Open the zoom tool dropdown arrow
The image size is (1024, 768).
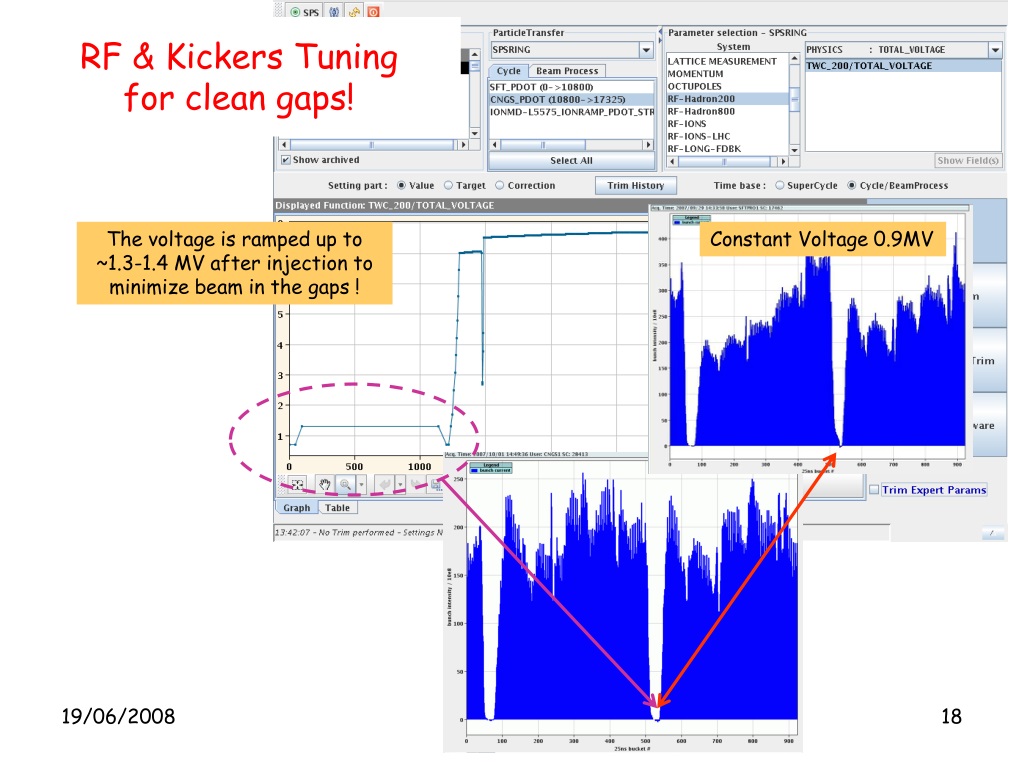(x=362, y=485)
